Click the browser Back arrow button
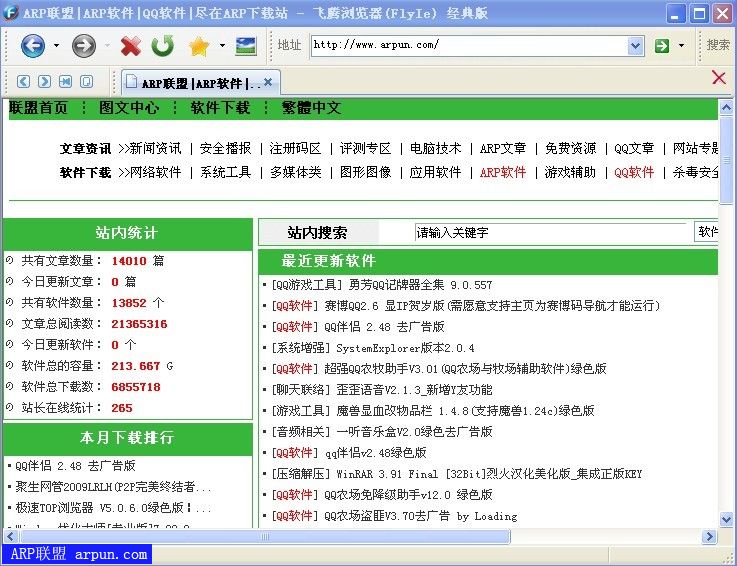Viewport: 737px width, 566px height. pos(33,46)
